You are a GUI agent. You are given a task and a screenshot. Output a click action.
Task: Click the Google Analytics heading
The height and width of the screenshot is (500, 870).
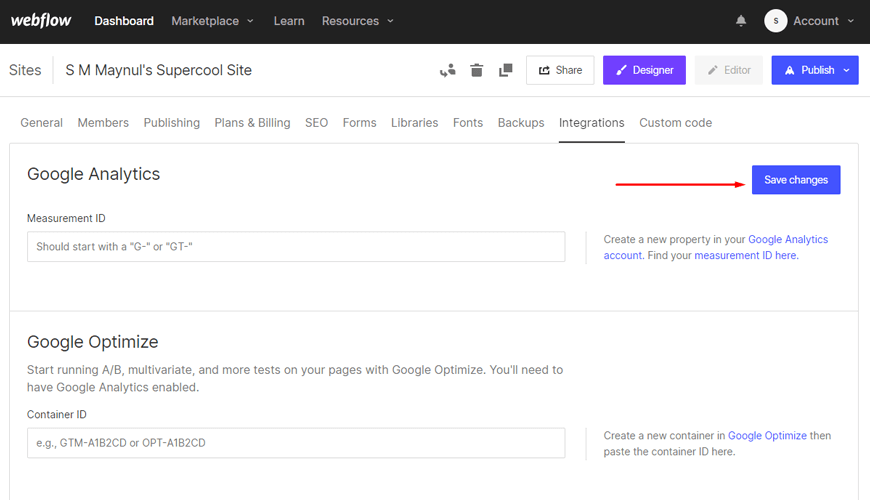point(93,174)
